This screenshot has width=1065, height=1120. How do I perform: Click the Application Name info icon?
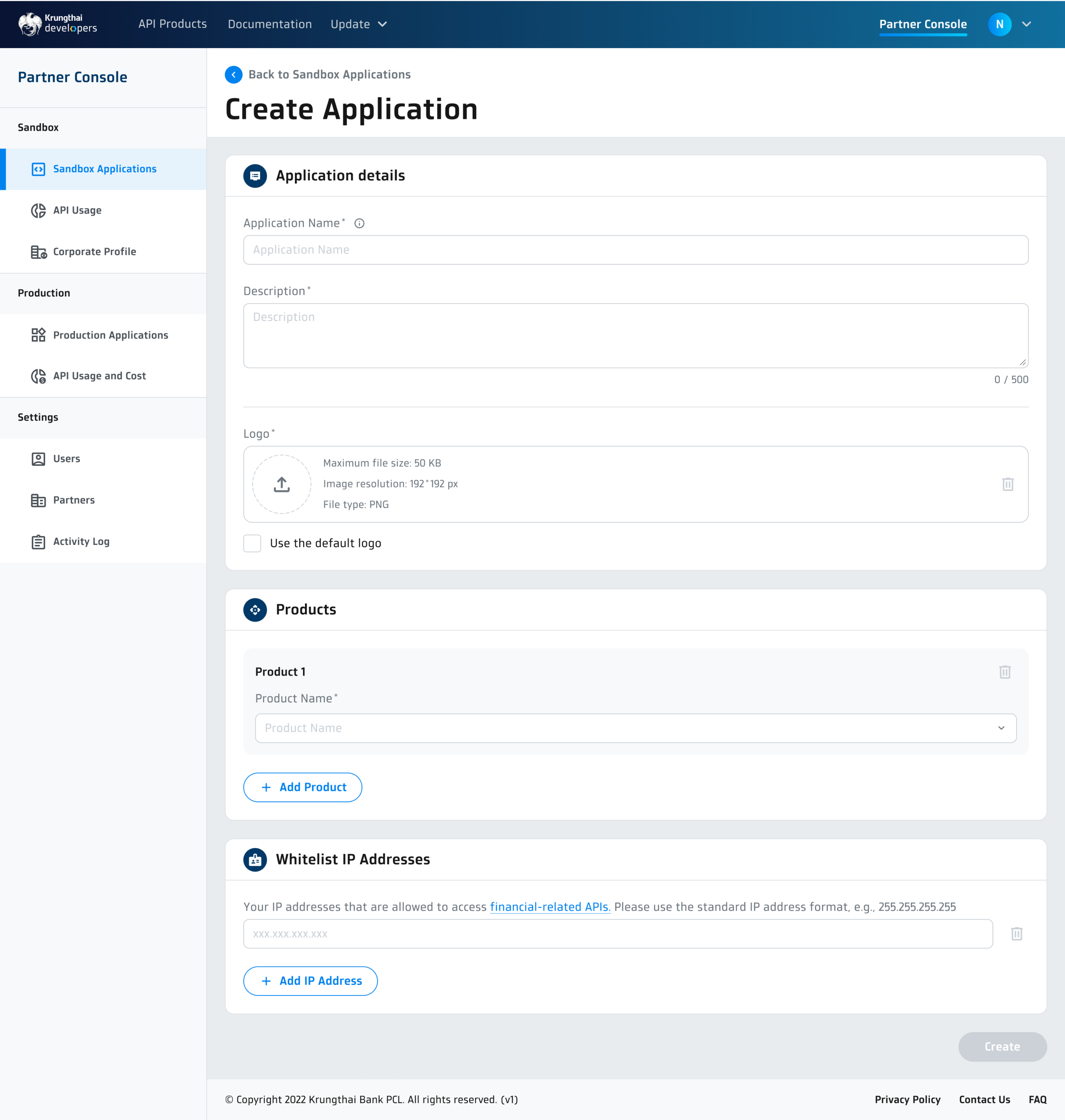[x=359, y=224]
